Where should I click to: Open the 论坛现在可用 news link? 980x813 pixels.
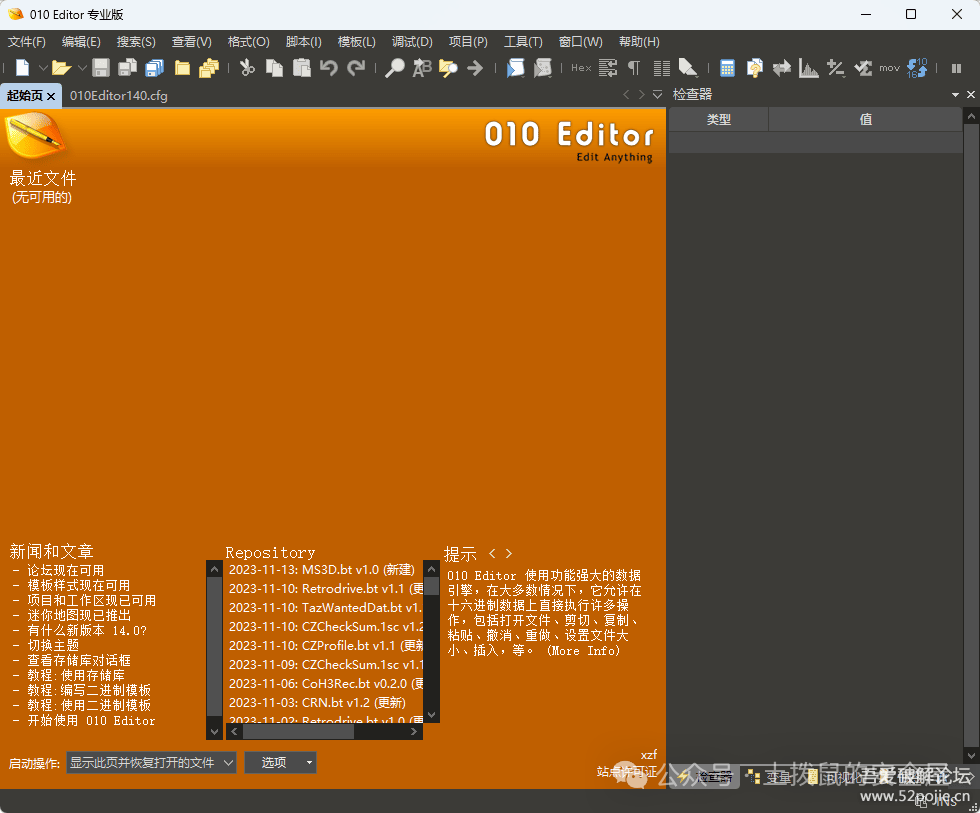66,571
